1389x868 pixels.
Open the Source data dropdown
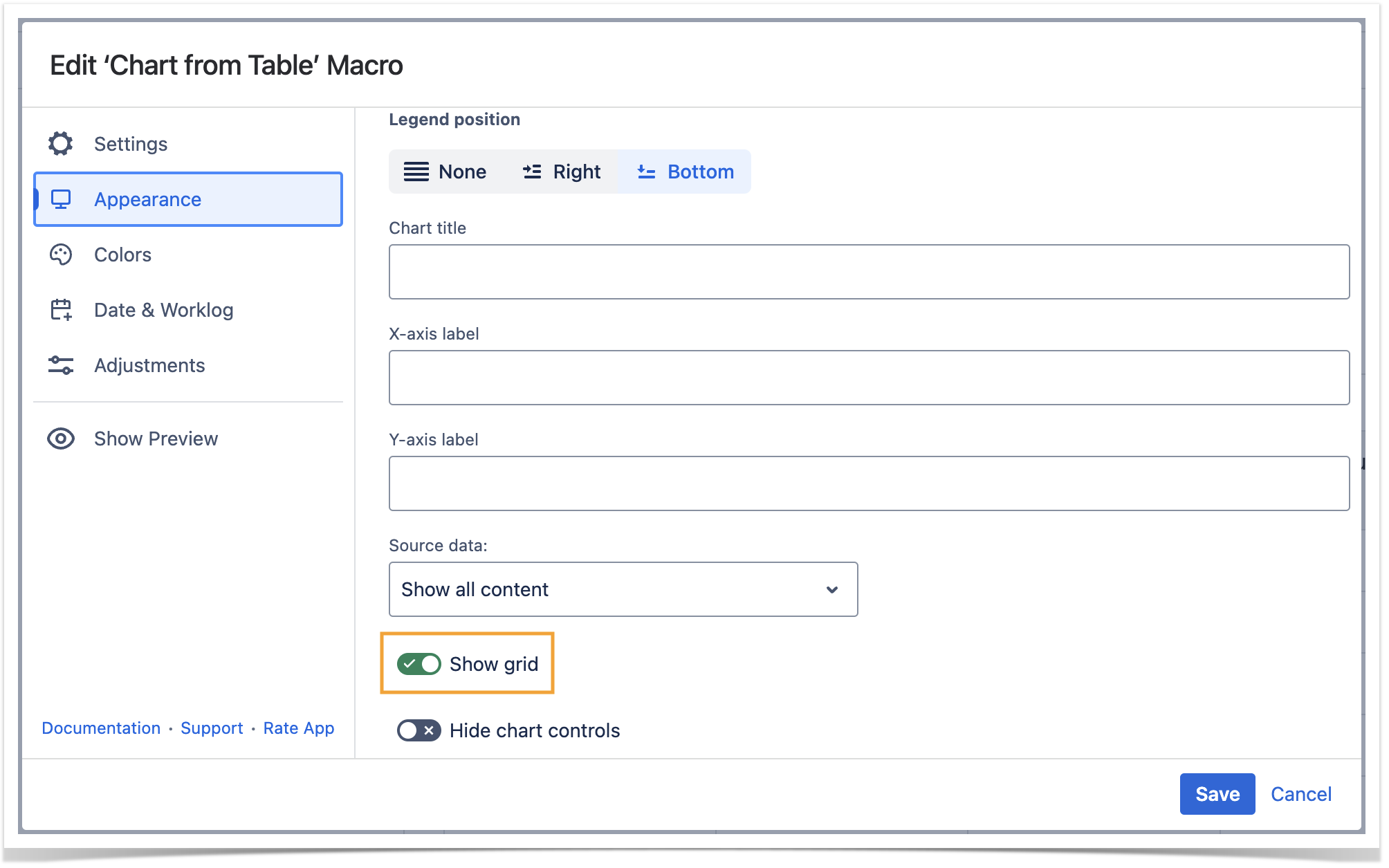pyautogui.click(x=623, y=589)
